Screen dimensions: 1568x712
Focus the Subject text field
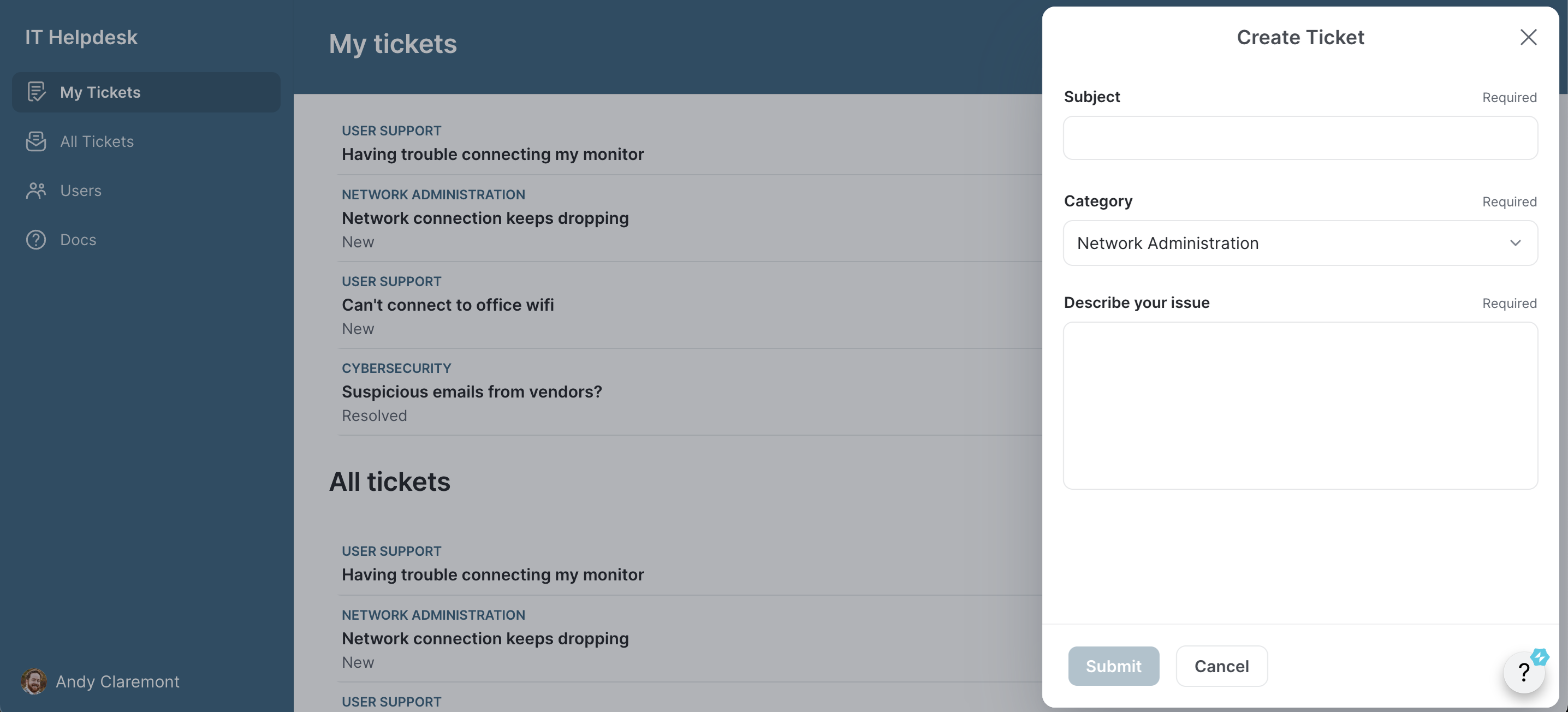(1300, 138)
